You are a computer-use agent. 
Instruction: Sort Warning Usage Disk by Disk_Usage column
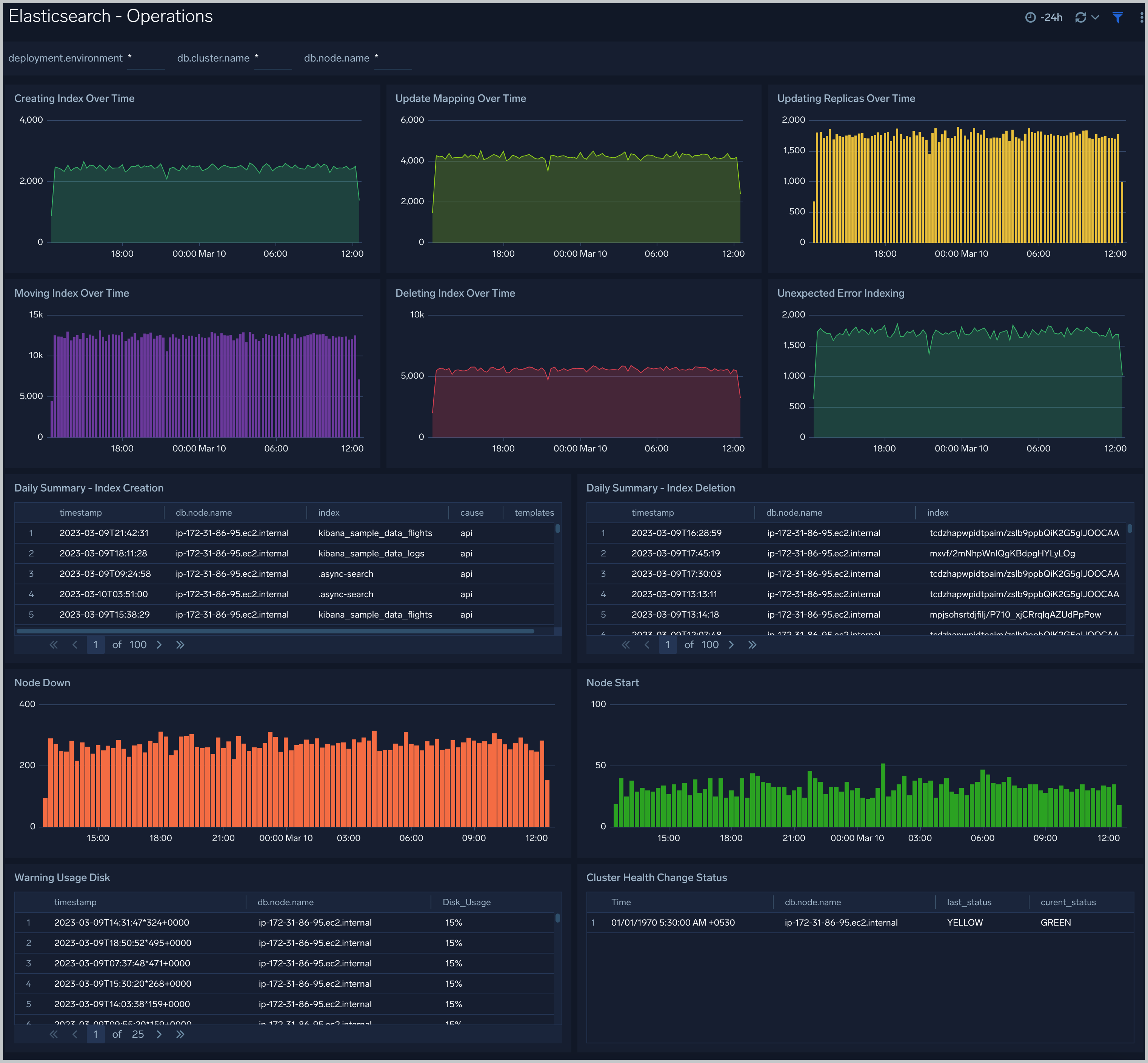(466, 902)
